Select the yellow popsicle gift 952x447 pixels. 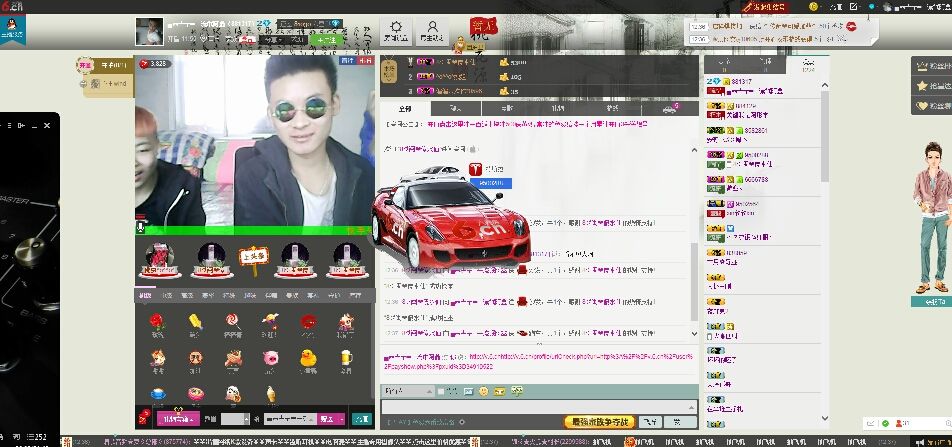(x=195, y=323)
